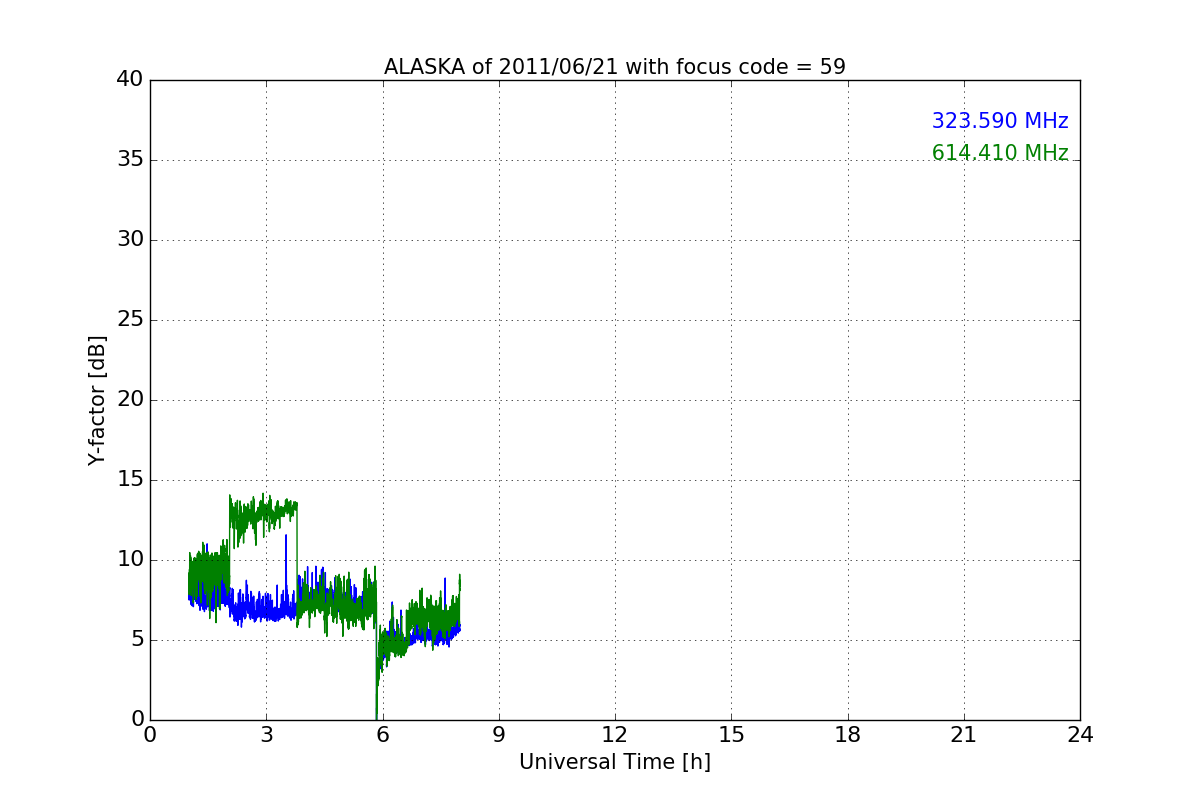The width and height of the screenshot is (1200, 800).
Task: Click the x-axis tick label '18'
Action: (848, 735)
